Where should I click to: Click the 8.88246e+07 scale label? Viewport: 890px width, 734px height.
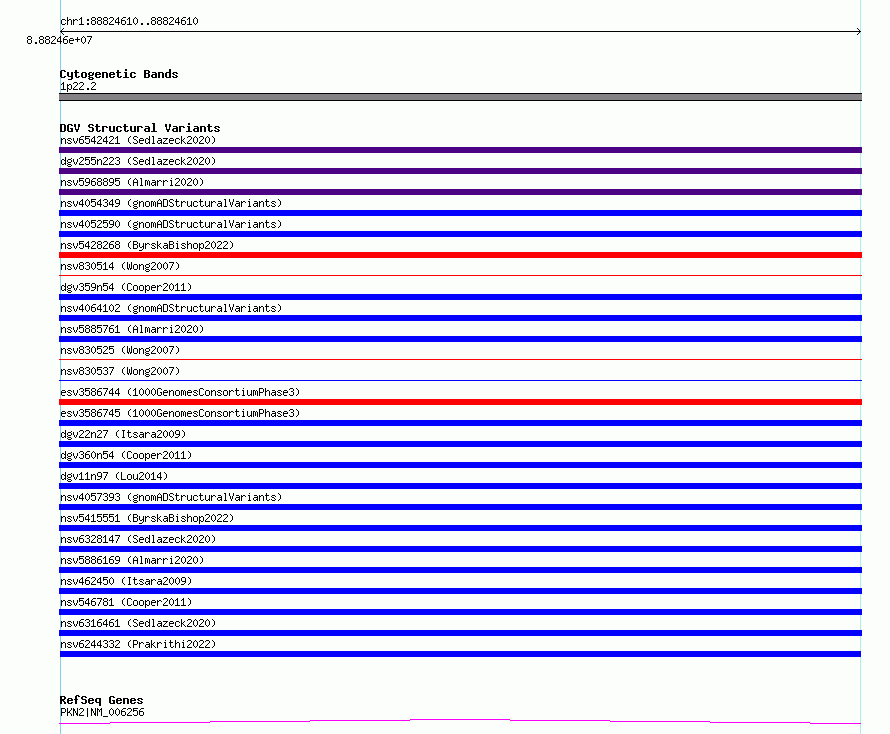coord(59,40)
